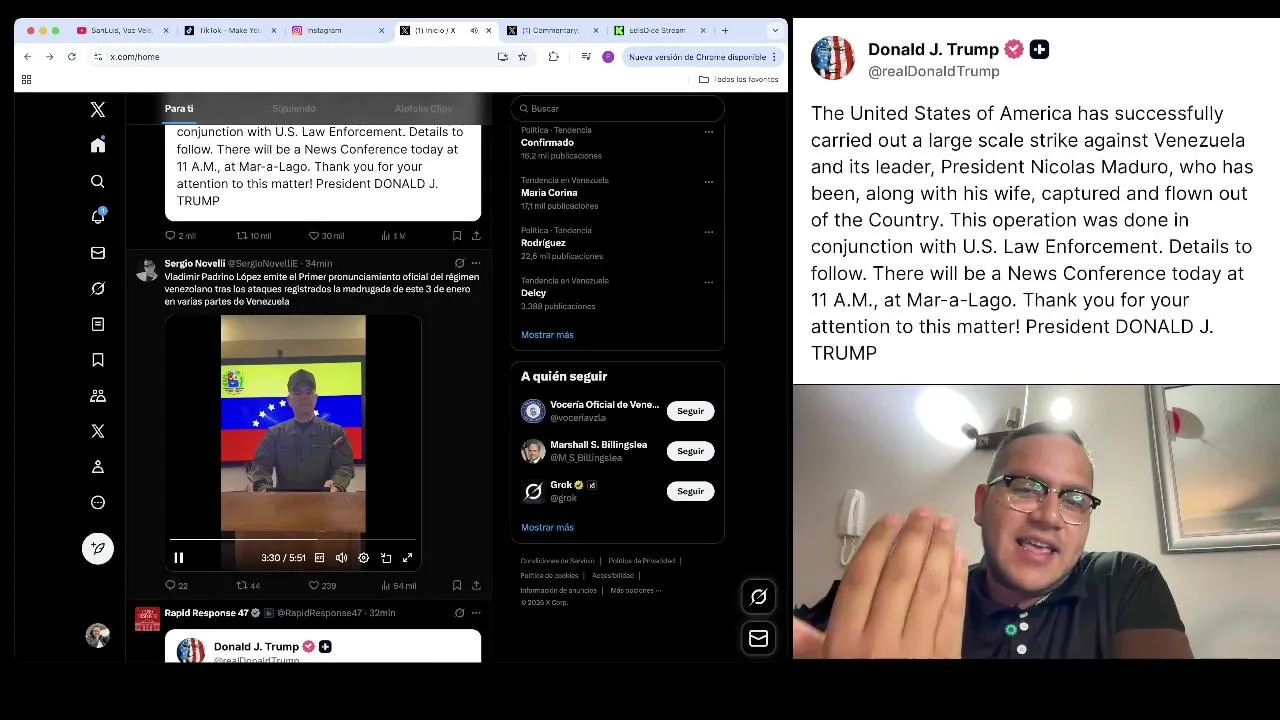Open Communities icon in sidebar
Screen dimensions: 1280x720
pyautogui.click(x=98, y=396)
